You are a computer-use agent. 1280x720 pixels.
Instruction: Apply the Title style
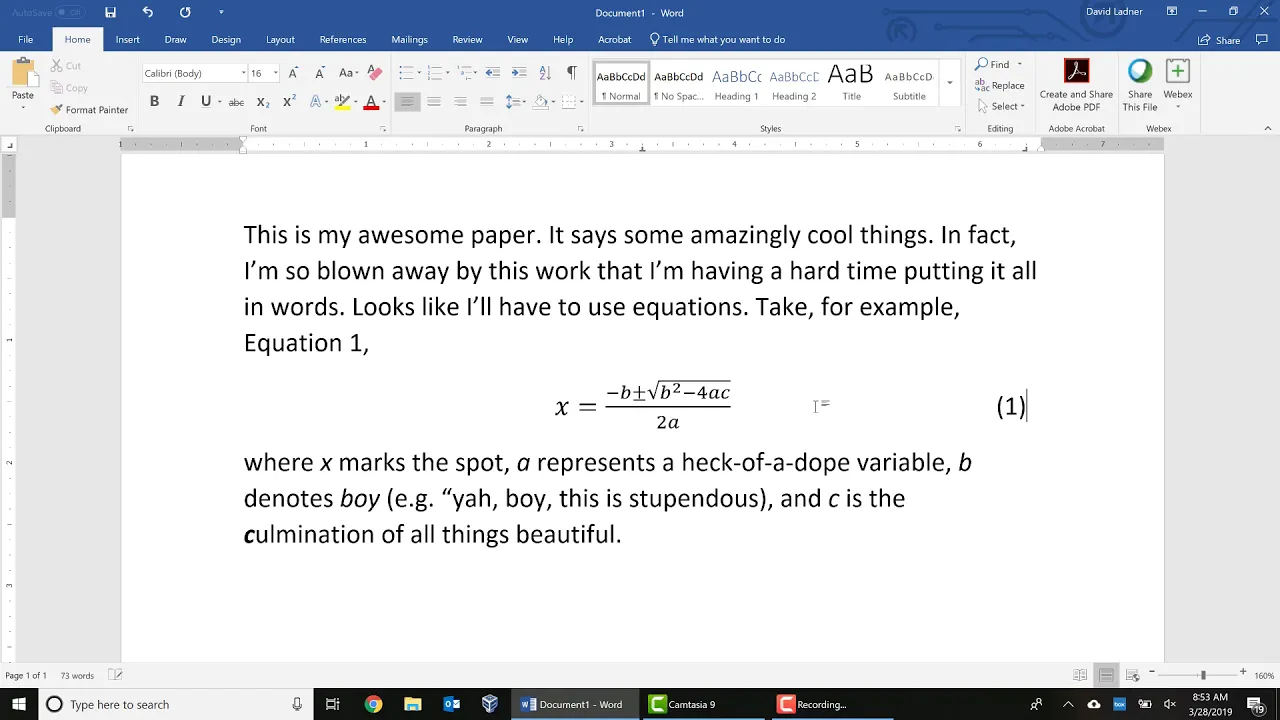point(851,84)
